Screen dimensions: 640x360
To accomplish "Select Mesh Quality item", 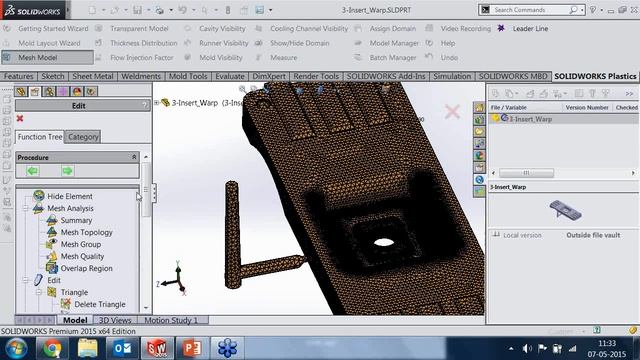I will point(82,256).
